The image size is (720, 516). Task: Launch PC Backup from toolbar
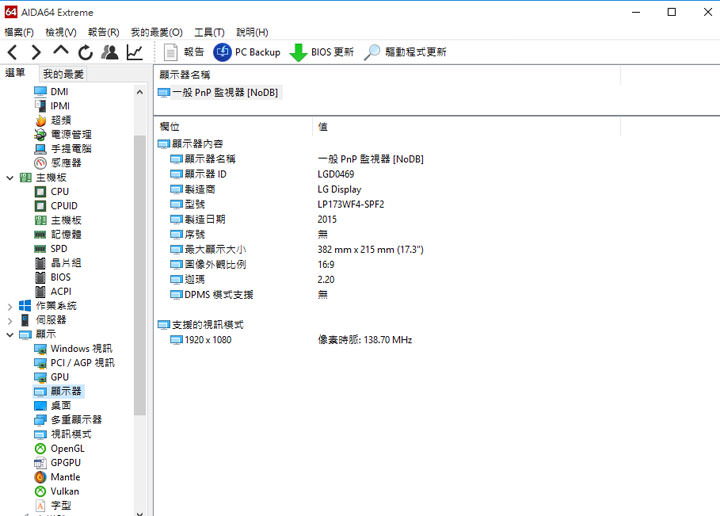(247, 52)
